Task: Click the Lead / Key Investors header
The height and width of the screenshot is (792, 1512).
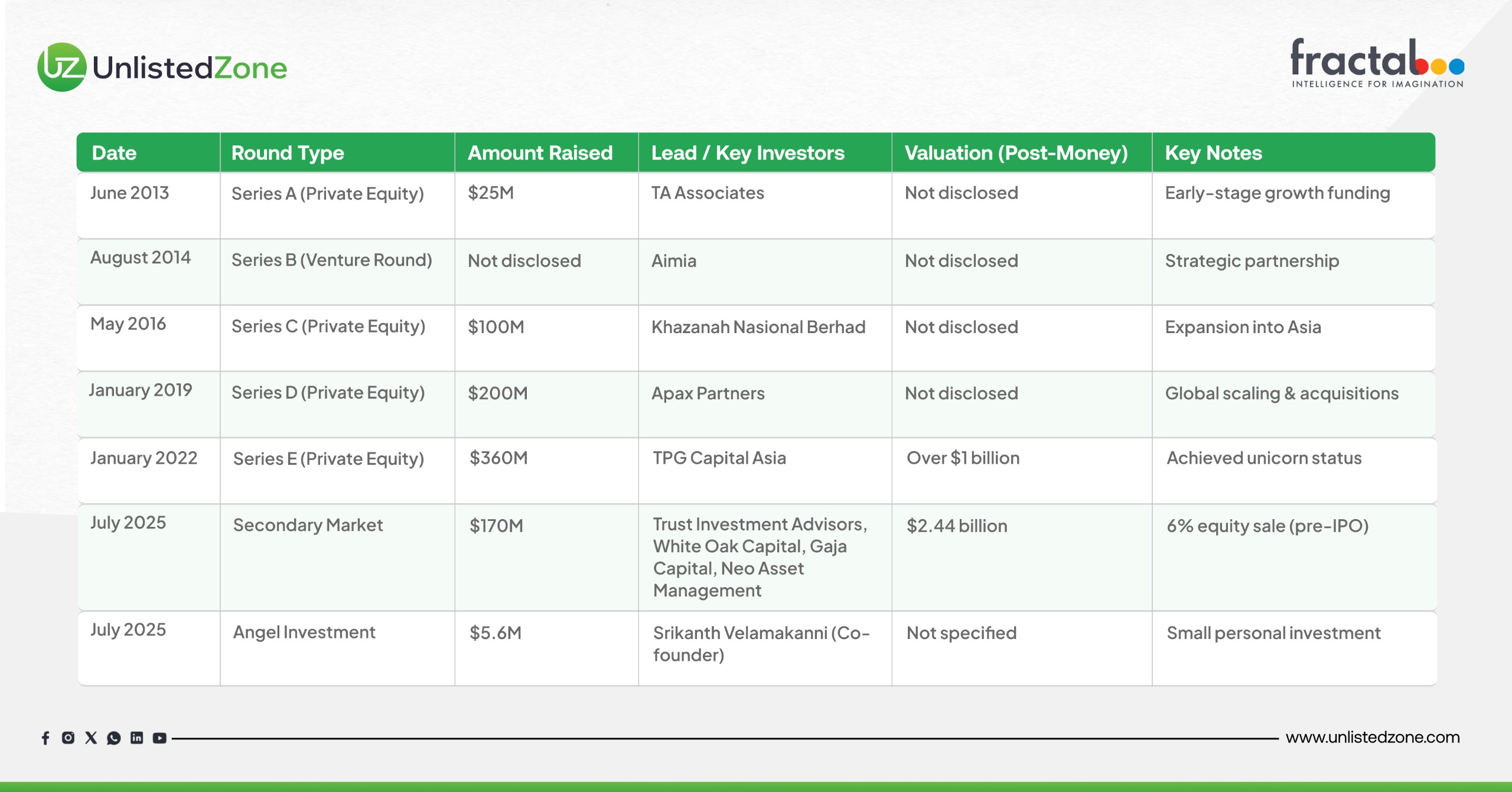Action: (747, 153)
